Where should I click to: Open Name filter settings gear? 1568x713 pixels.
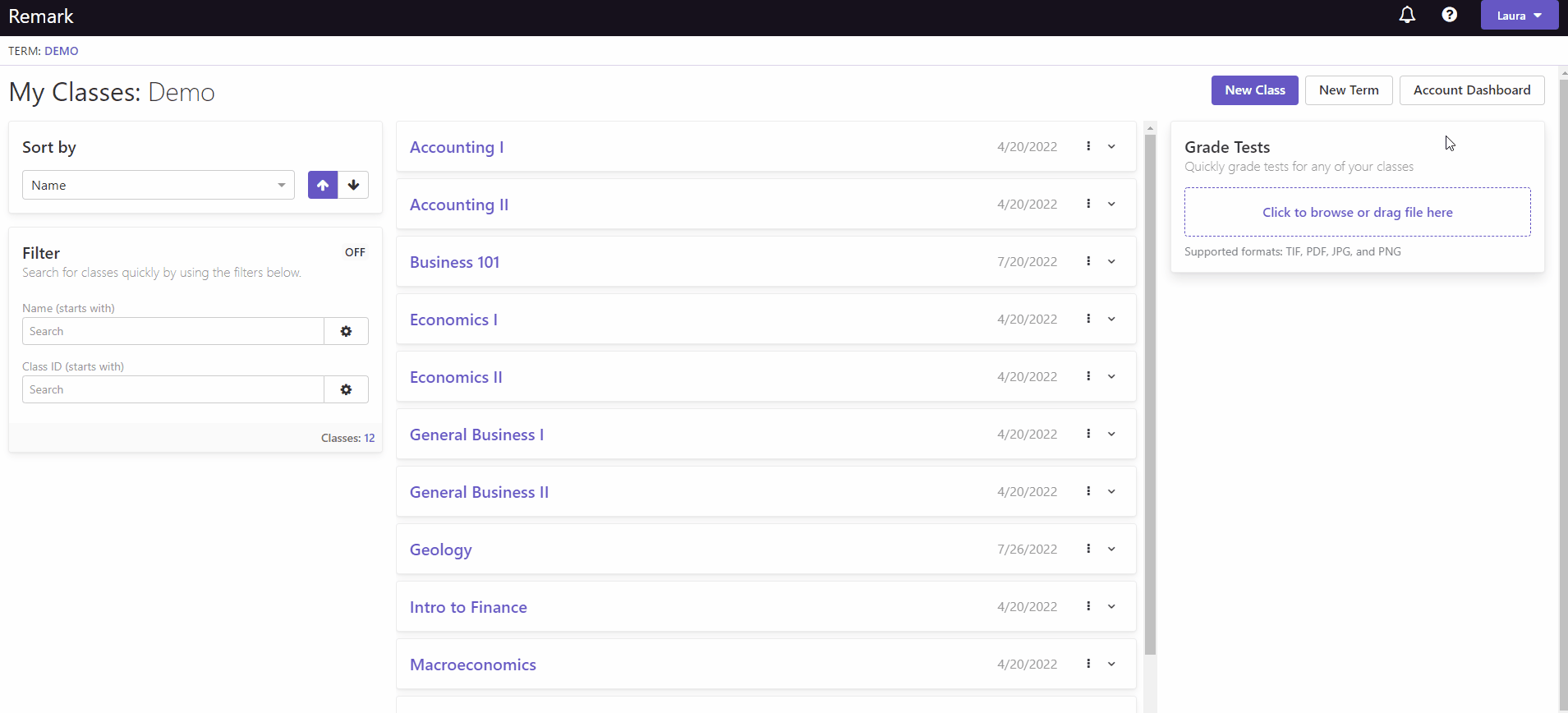pyautogui.click(x=347, y=331)
